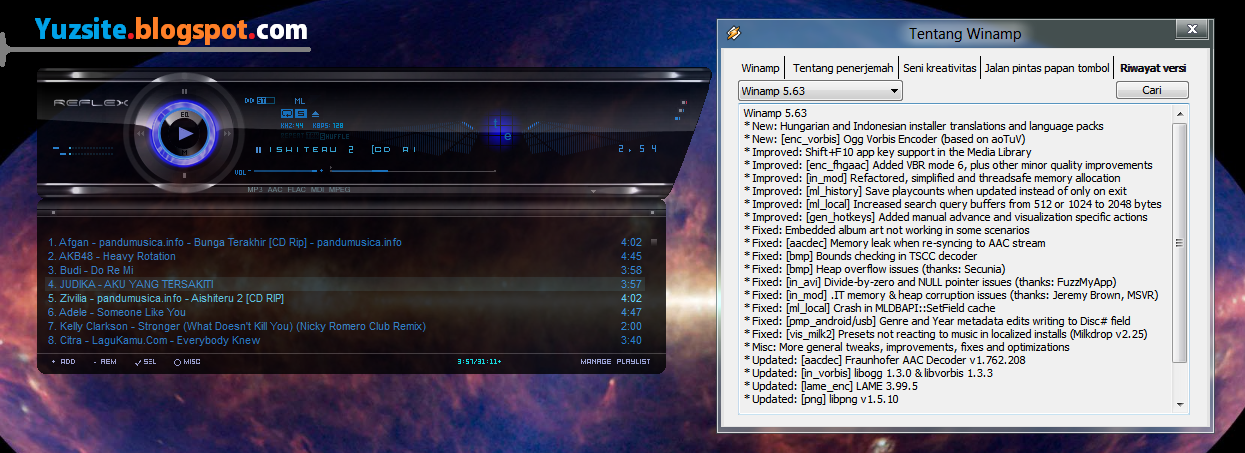Click the eject/open file icon in the player

pos(315,114)
